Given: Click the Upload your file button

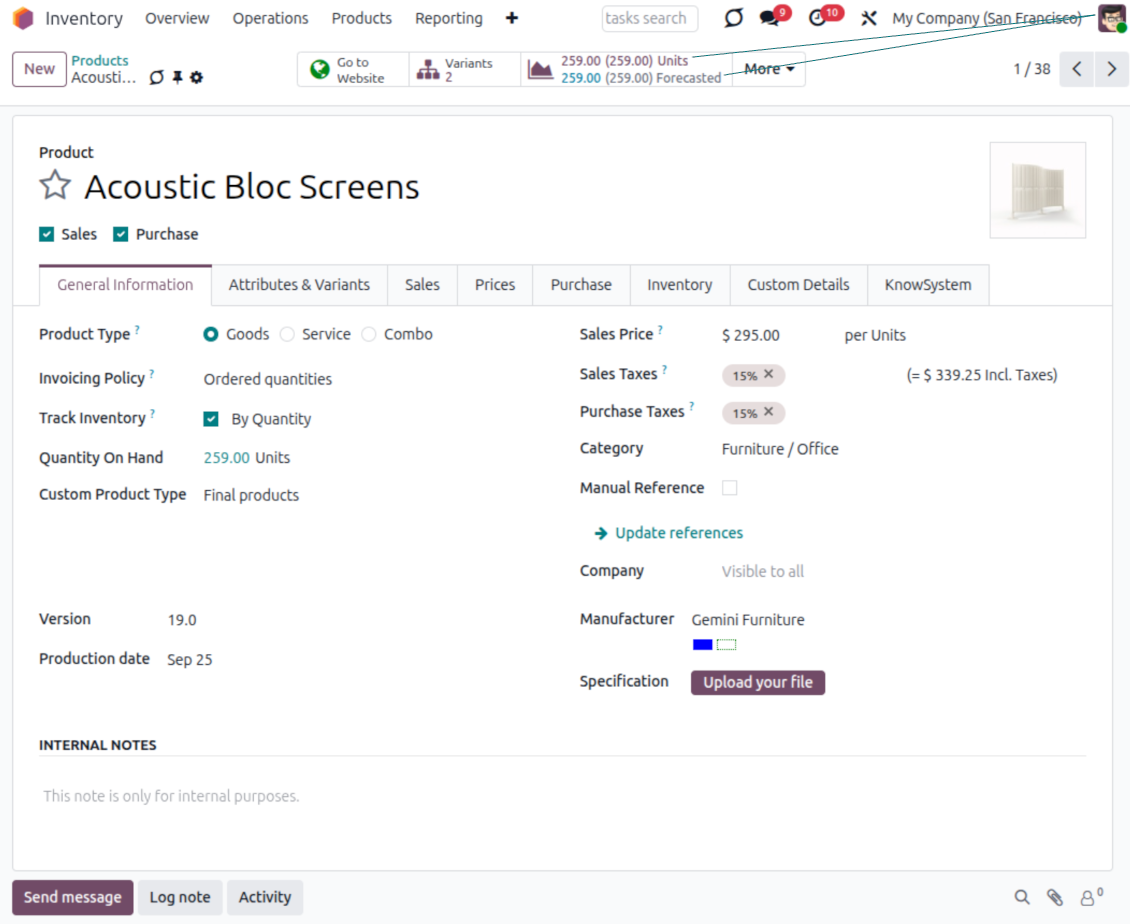Looking at the screenshot, I should pos(757,682).
